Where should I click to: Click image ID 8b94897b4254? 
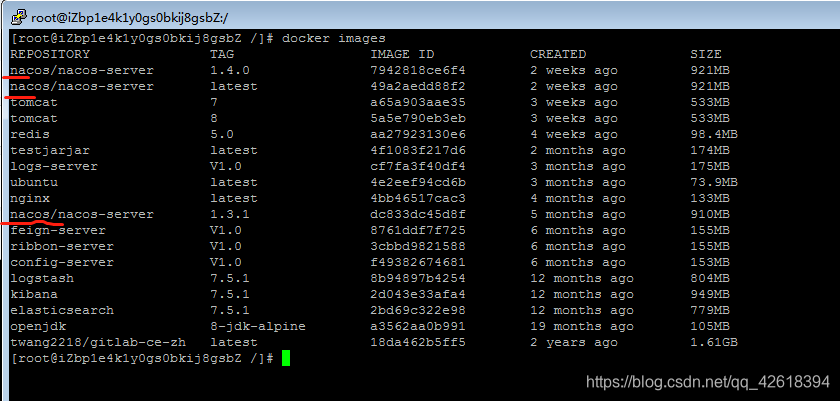click(x=418, y=279)
